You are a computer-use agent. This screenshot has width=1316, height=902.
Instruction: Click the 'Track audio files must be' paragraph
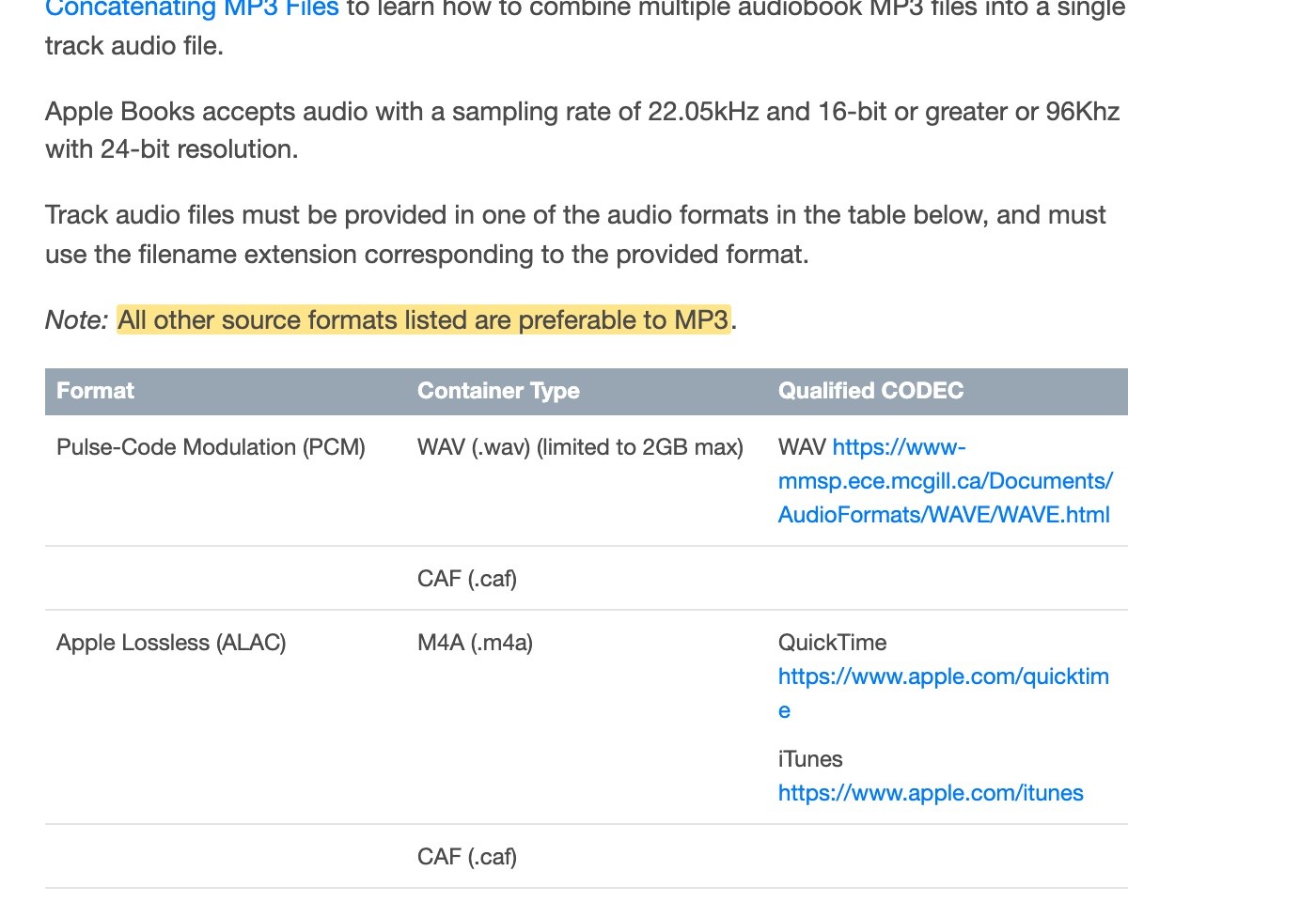click(575, 235)
